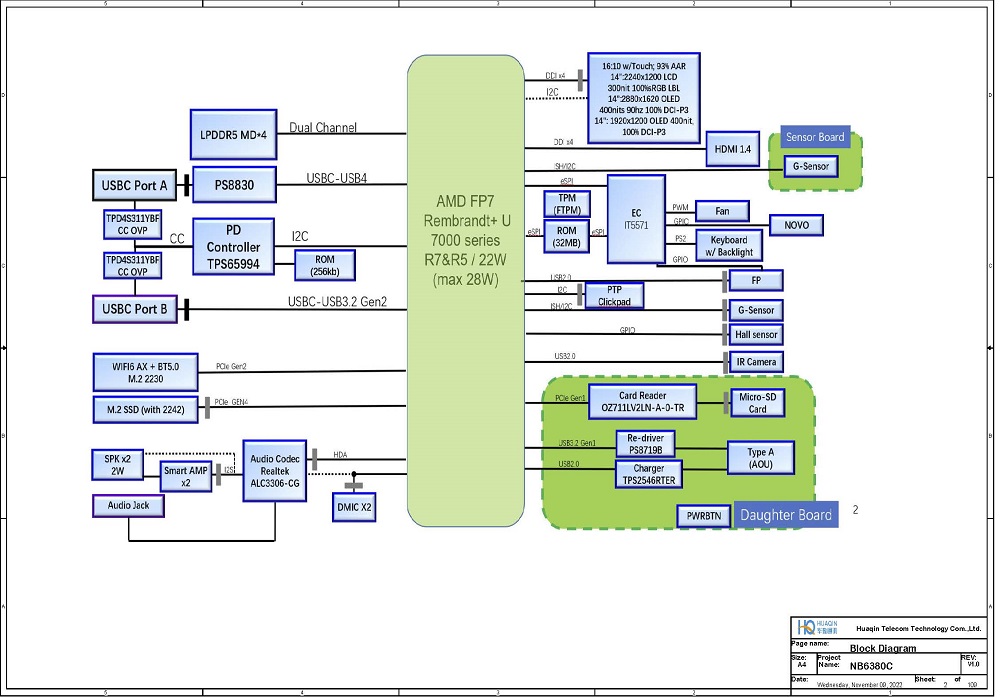This screenshot has width=1000, height=697.
Task: Select the Keyboard w/ Backlight block
Action: [729, 246]
